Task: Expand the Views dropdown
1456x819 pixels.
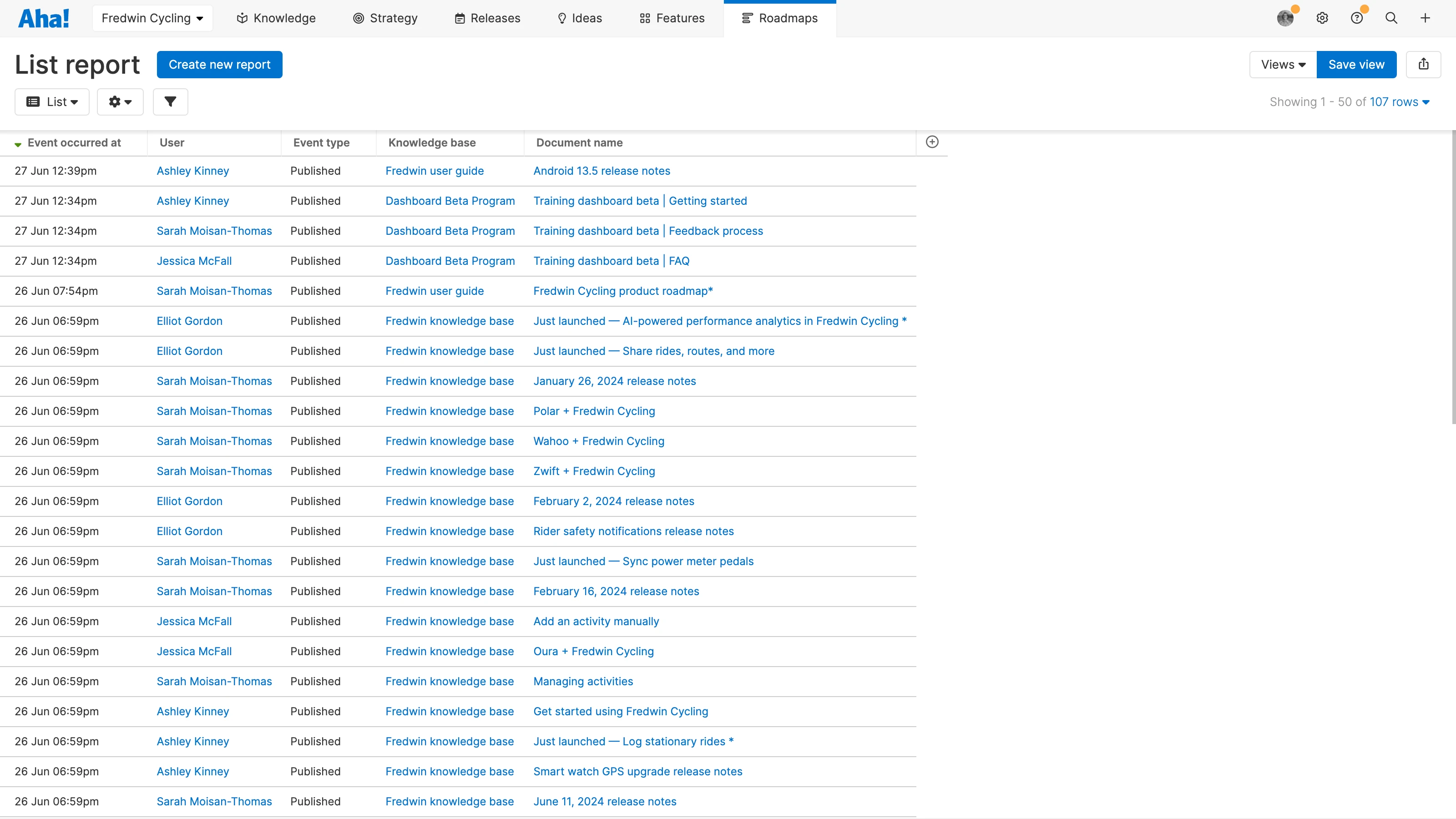Action: 1283,65
